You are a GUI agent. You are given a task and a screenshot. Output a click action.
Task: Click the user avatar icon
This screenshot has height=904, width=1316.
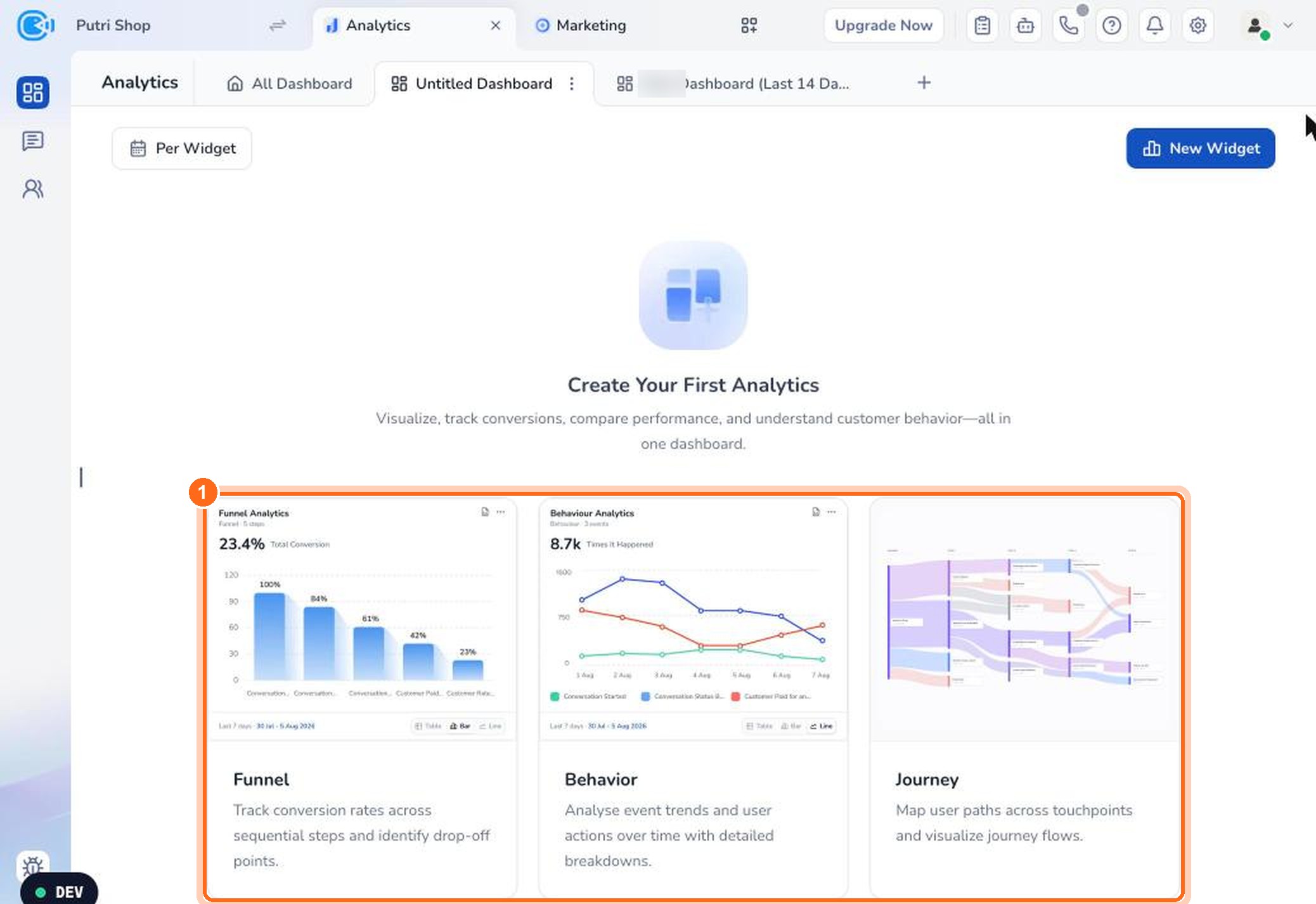coord(1255,25)
